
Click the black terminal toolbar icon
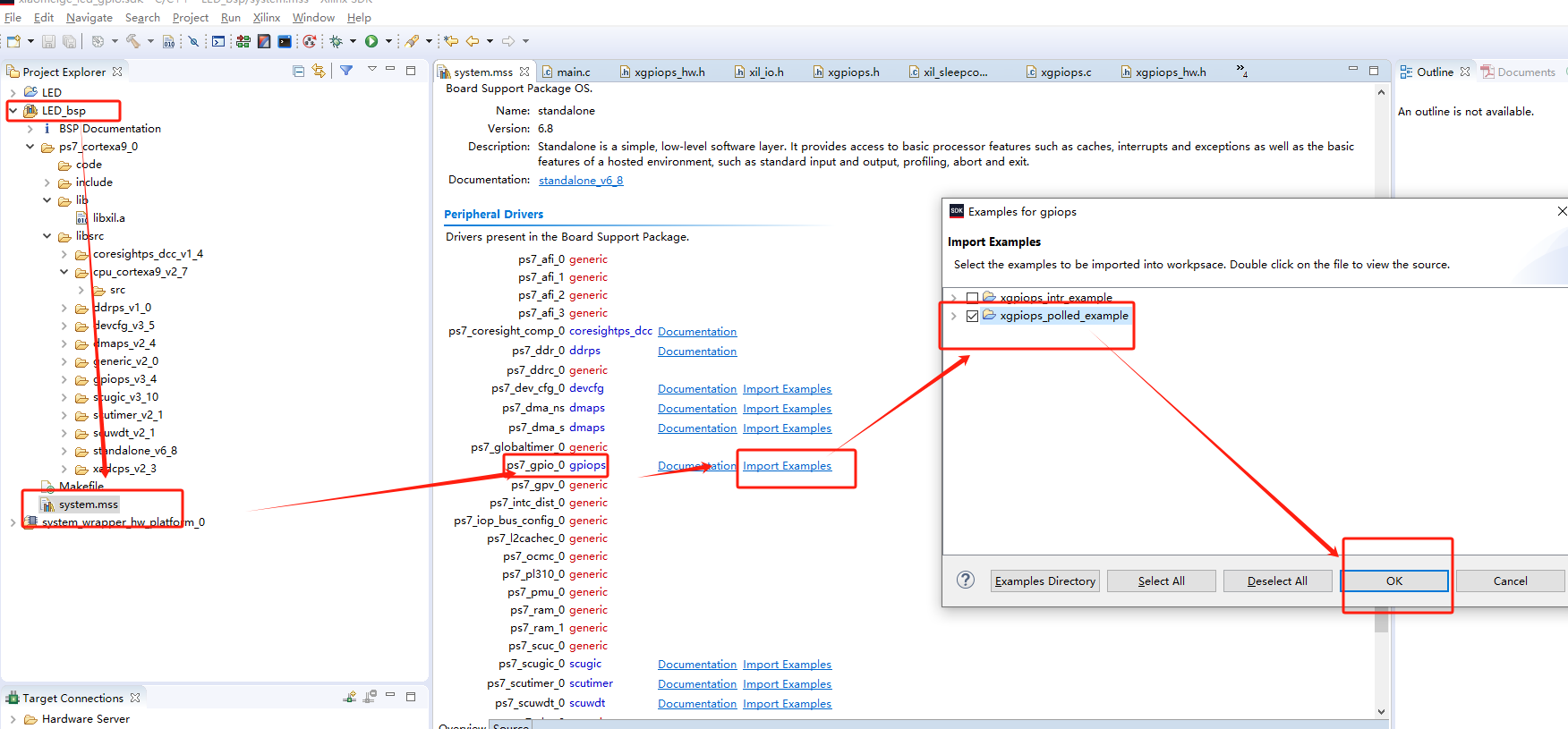point(285,41)
